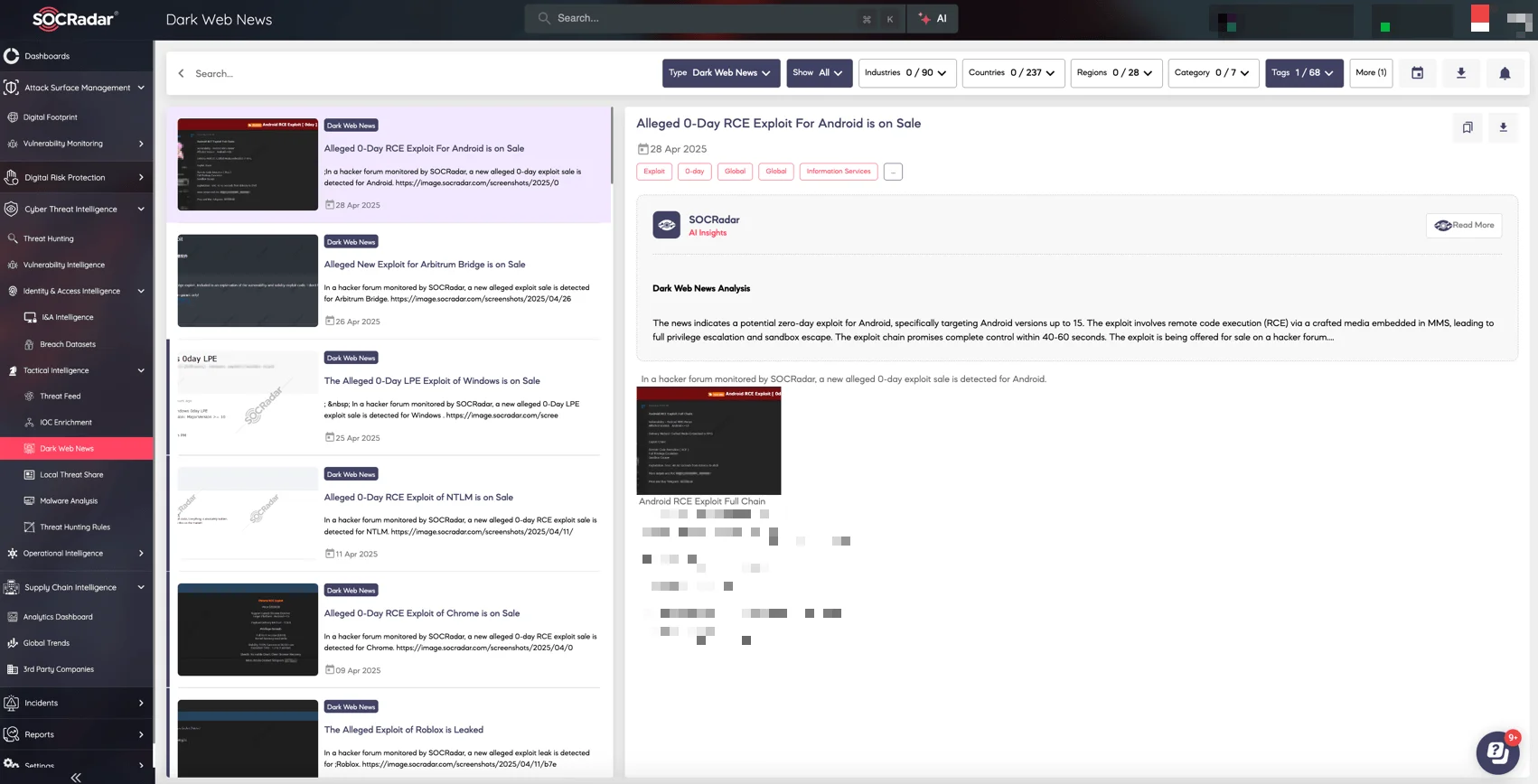Open Threat Hunting Rules menu item

pos(75,527)
